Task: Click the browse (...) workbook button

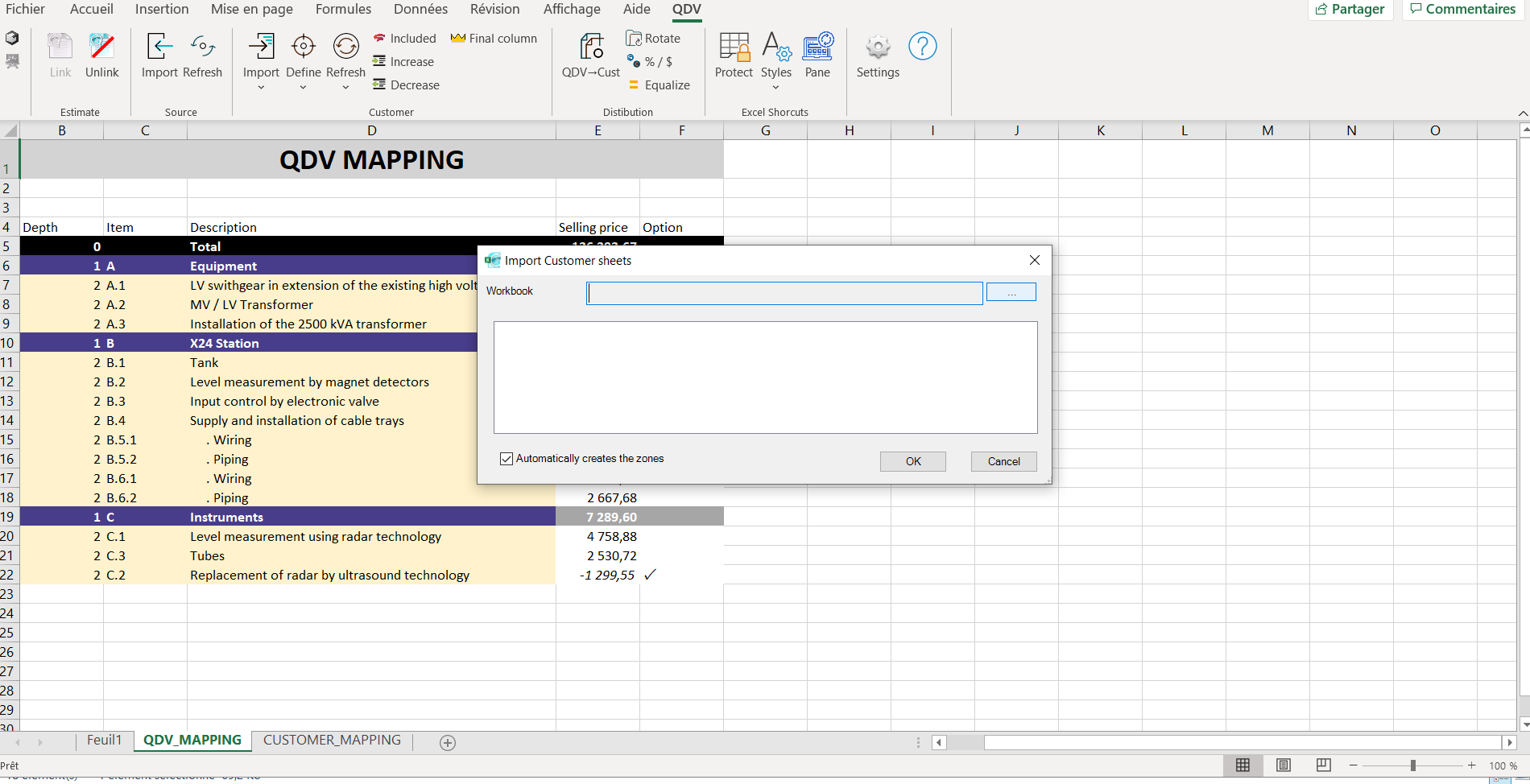Action: pyautogui.click(x=1011, y=292)
